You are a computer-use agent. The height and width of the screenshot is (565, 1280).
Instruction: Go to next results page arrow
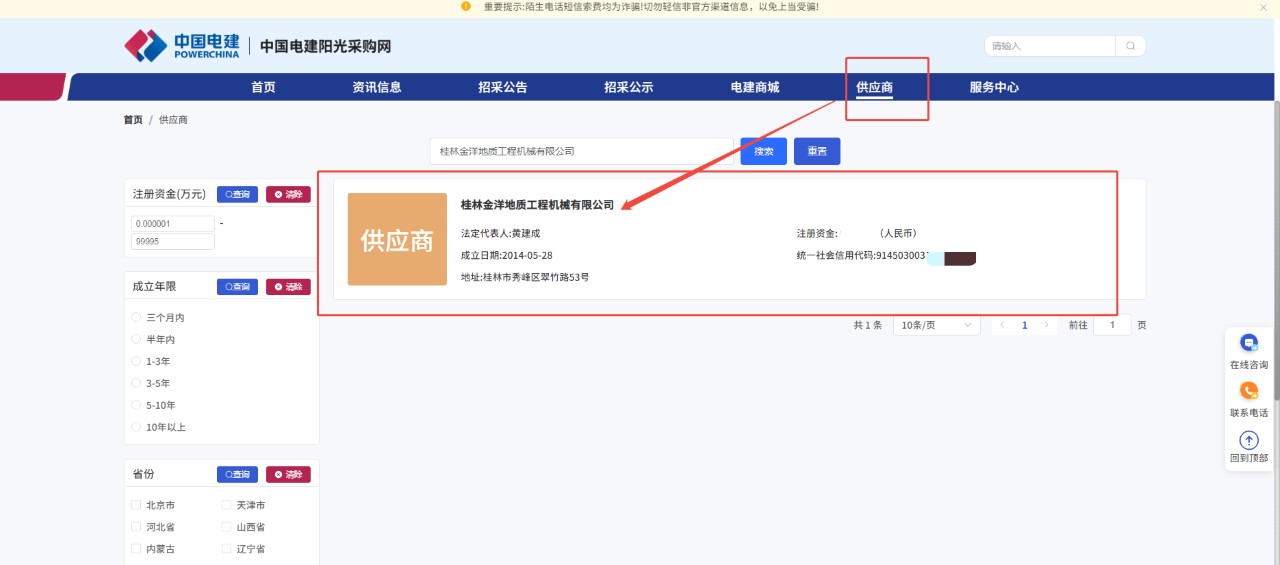(1046, 325)
